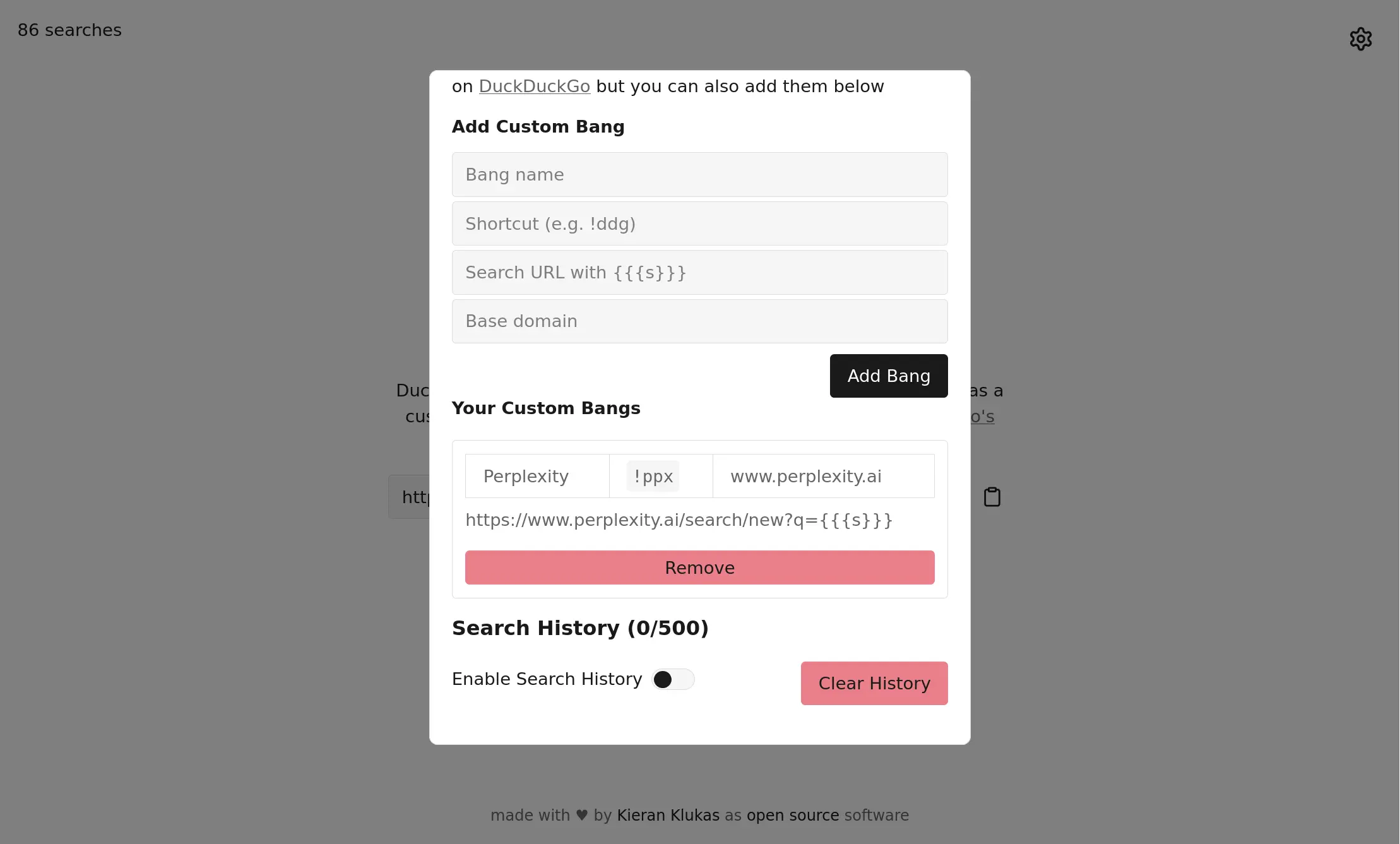
Task: Select the perplexity.ai search URL text
Action: 679,520
